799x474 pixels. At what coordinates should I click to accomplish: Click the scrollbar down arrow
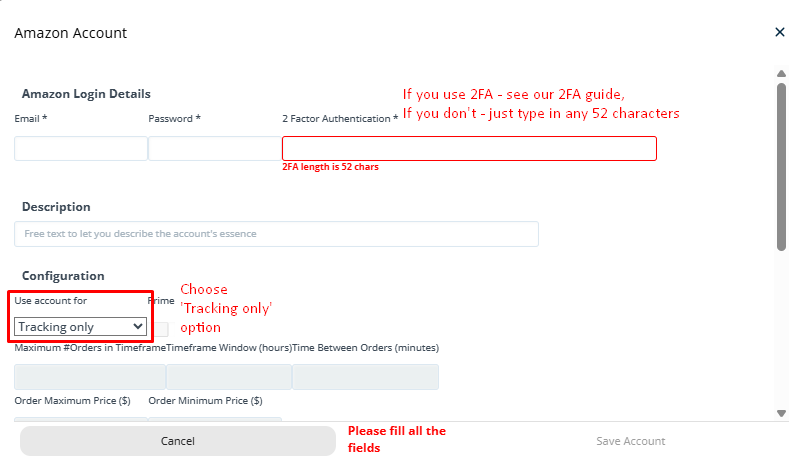(781, 413)
